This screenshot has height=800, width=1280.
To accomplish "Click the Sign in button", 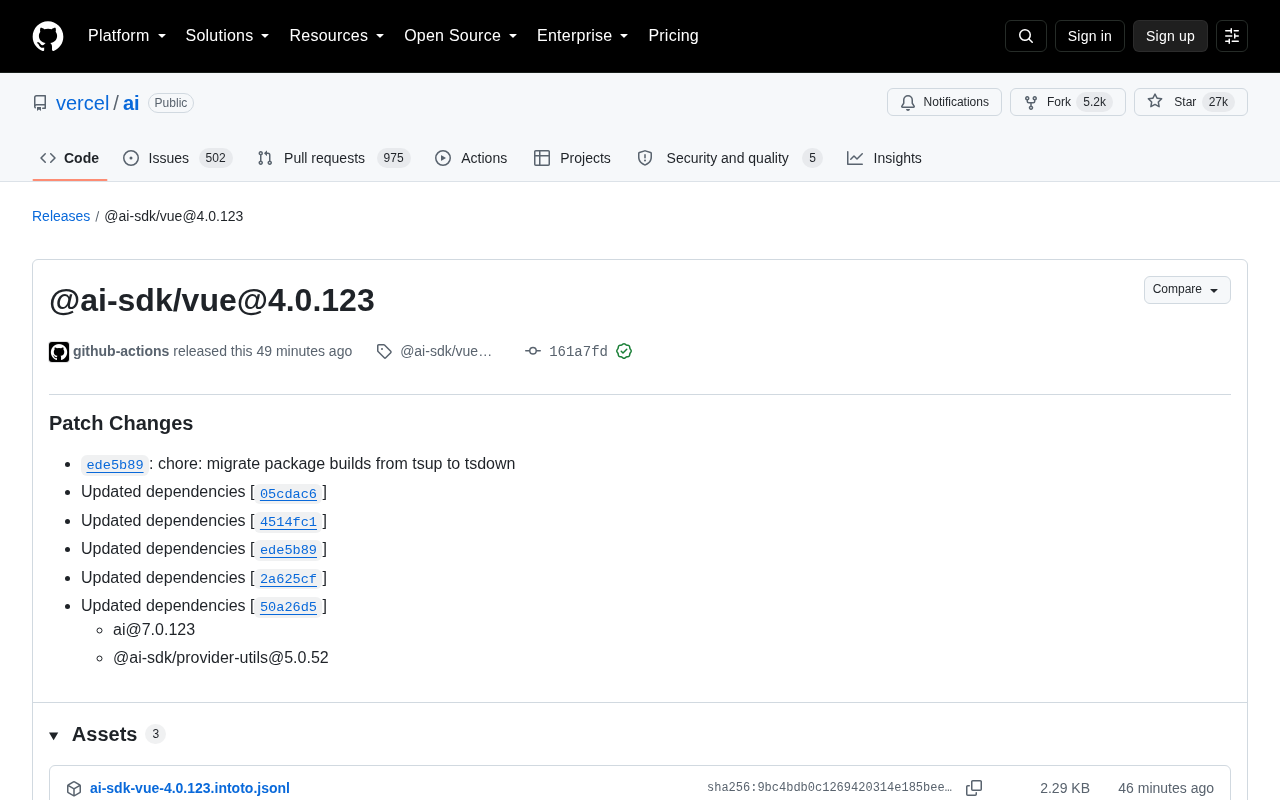I will pyautogui.click(x=1090, y=36).
